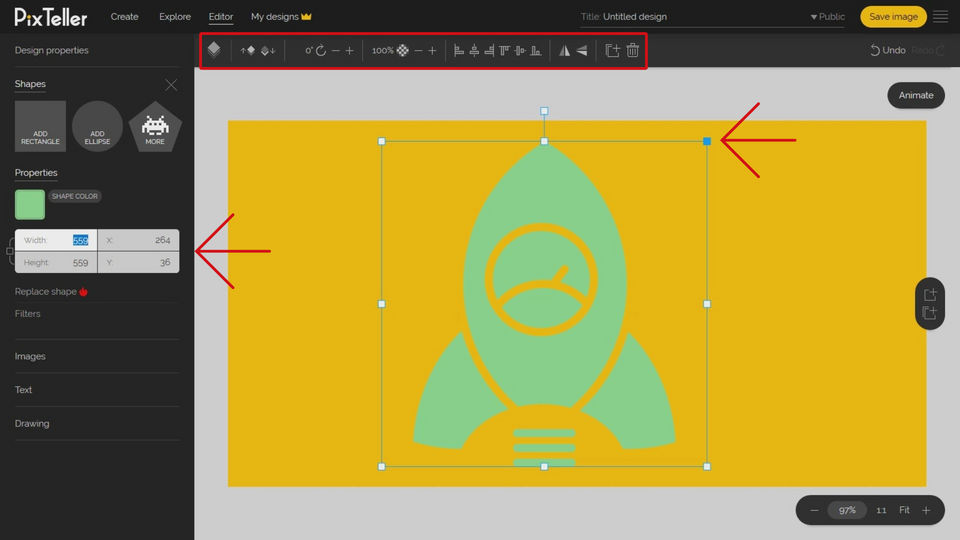This screenshot has height=540, width=960.
Task: Duplicate the selected shape from toolbar
Action: 612,50
